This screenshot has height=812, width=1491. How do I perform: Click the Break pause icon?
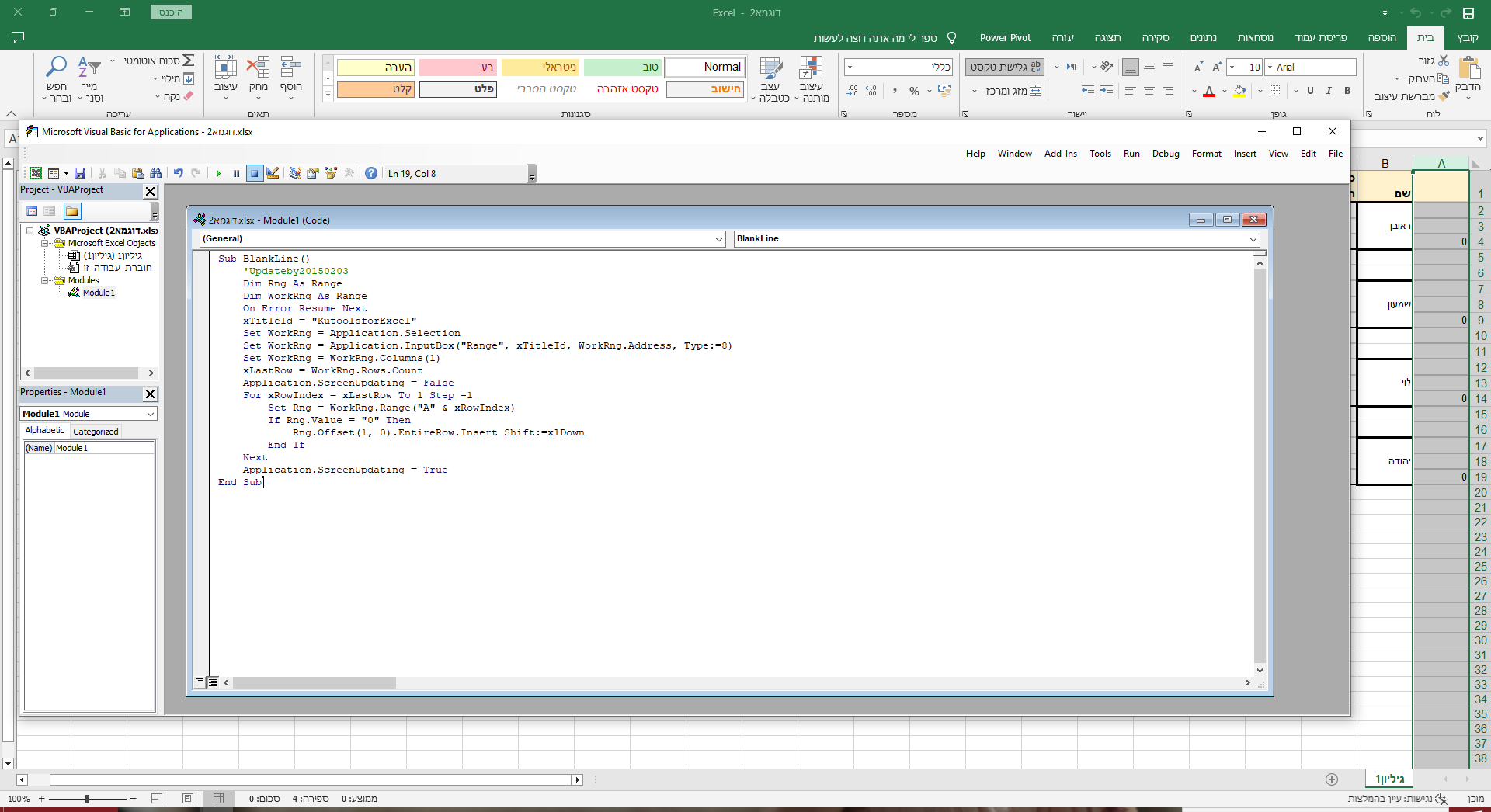click(x=236, y=174)
